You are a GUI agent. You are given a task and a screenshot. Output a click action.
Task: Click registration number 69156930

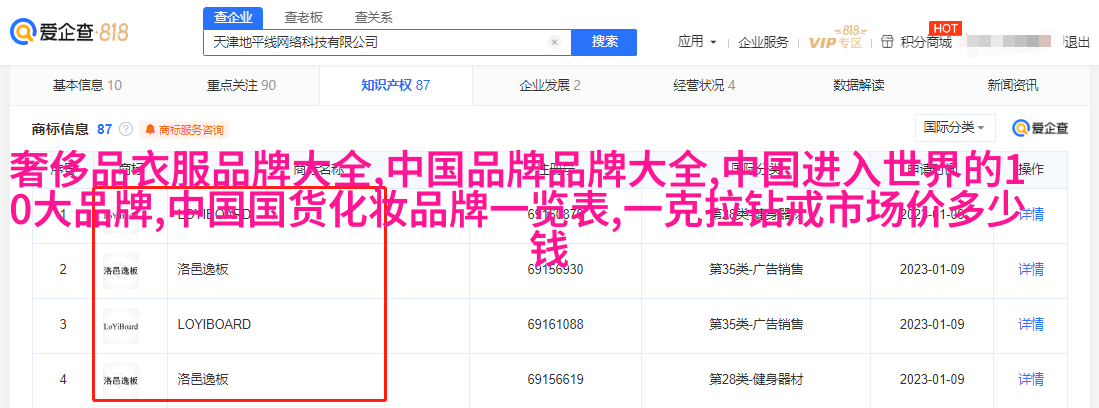556,269
